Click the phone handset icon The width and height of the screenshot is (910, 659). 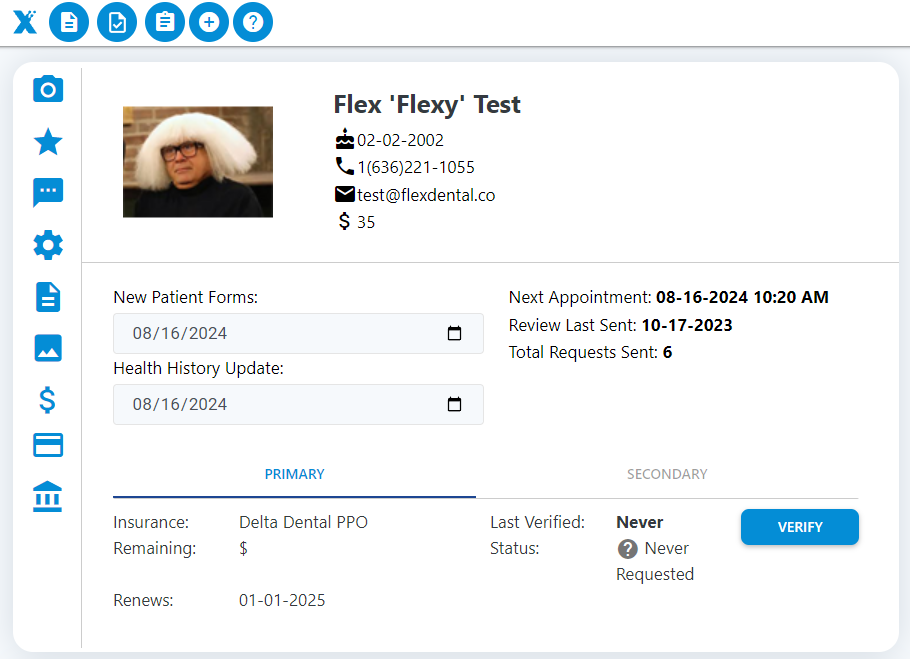[x=345, y=166]
